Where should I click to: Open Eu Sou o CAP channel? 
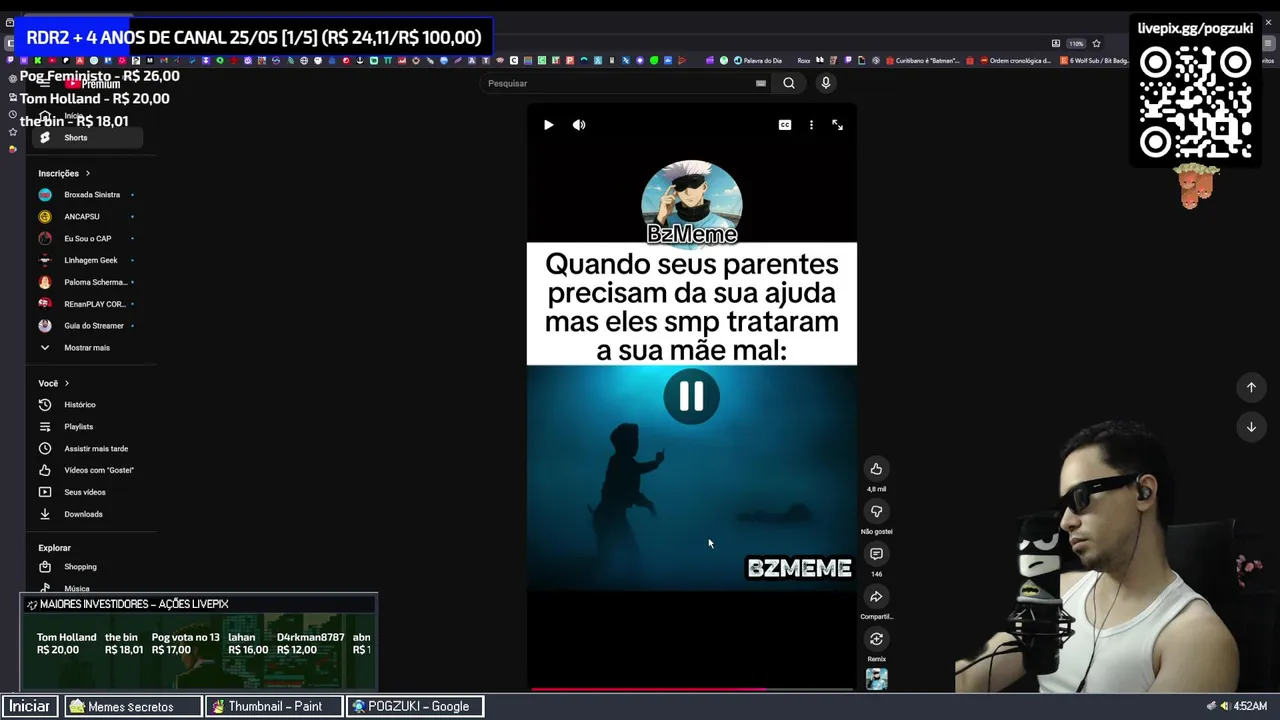[88, 239]
